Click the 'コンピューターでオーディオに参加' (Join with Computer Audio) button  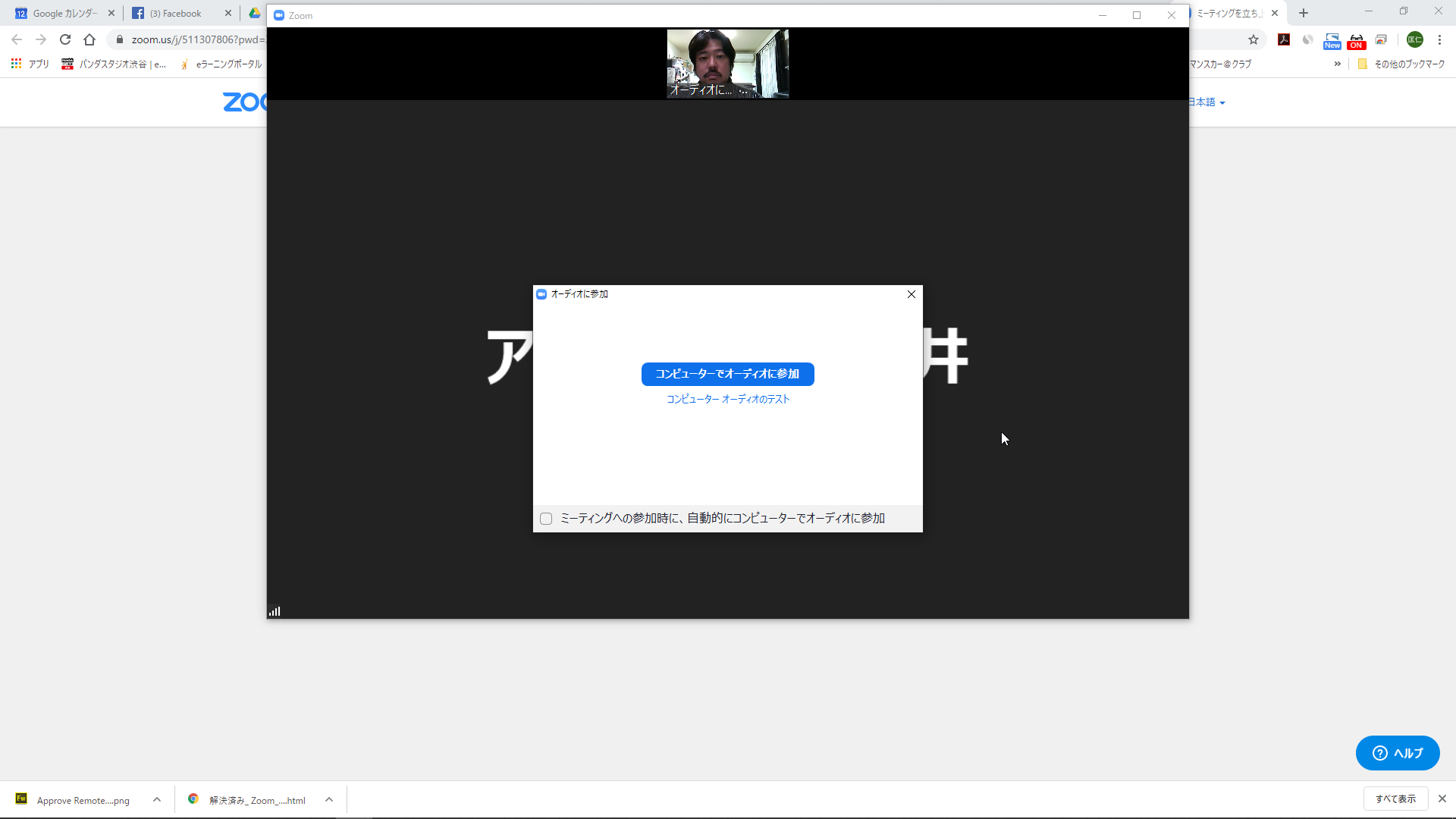[x=727, y=374]
